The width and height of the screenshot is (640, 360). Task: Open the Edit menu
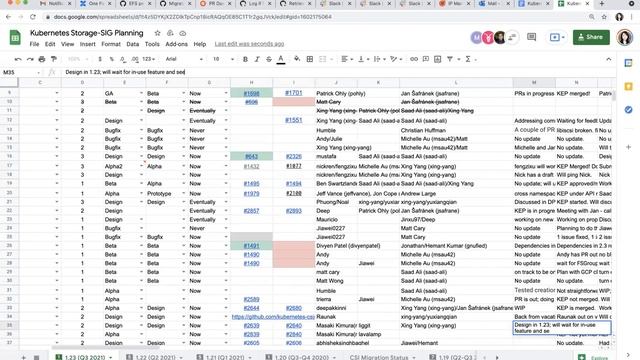click(x=50, y=44)
